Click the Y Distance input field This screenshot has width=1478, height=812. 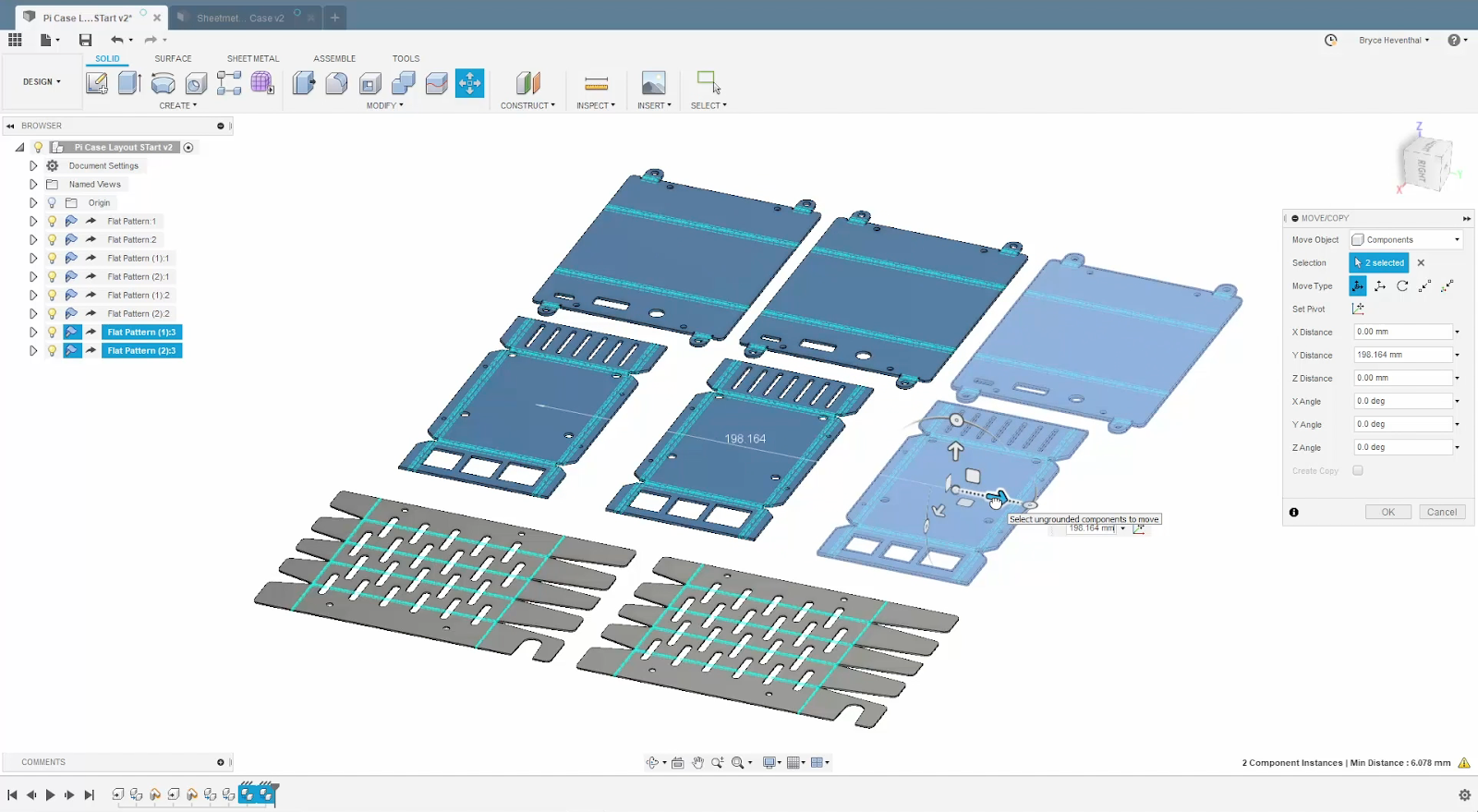1403,356
